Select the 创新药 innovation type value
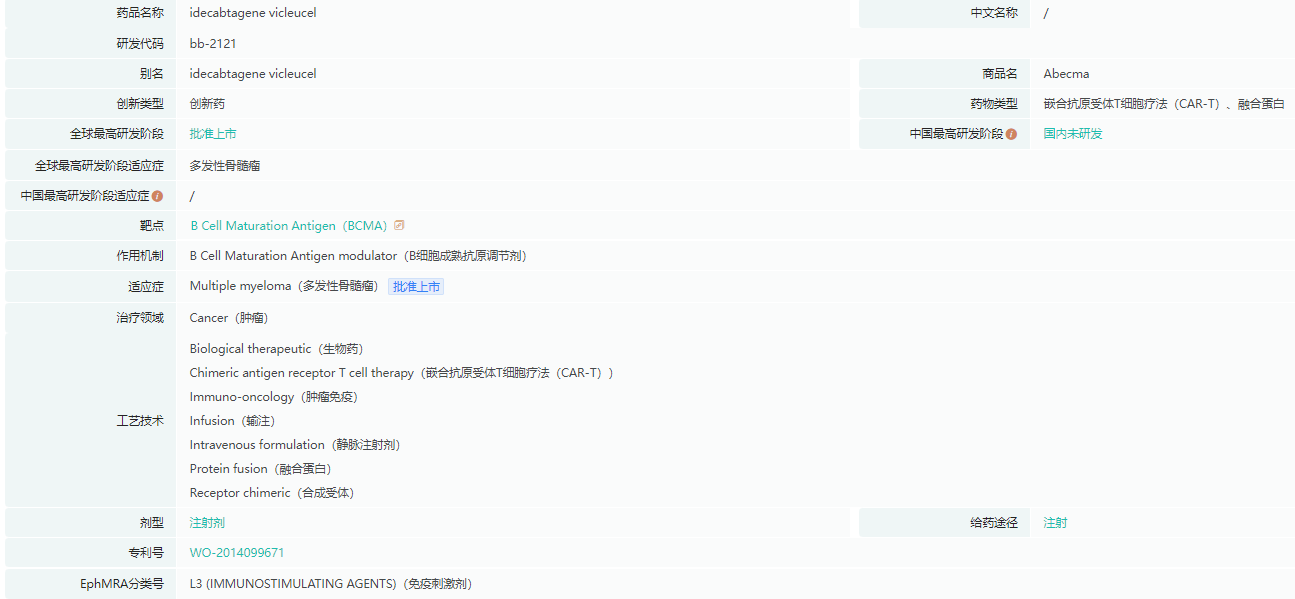This screenshot has width=1295, height=599. point(207,104)
